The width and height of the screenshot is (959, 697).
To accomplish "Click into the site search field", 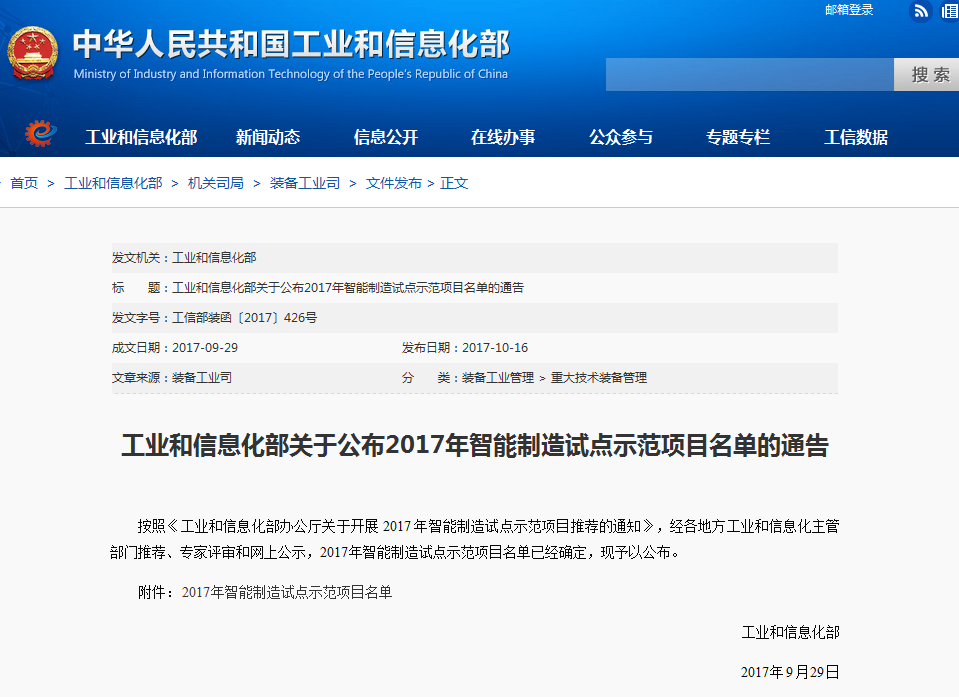I will point(750,75).
